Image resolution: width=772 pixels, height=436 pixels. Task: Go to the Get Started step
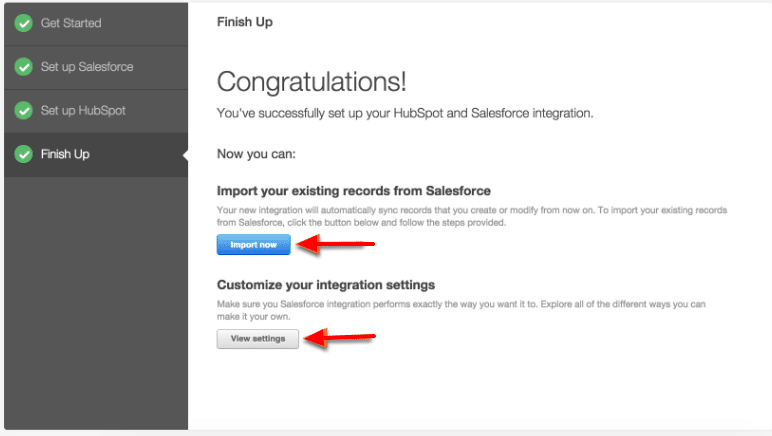pyautogui.click(x=71, y=23)
